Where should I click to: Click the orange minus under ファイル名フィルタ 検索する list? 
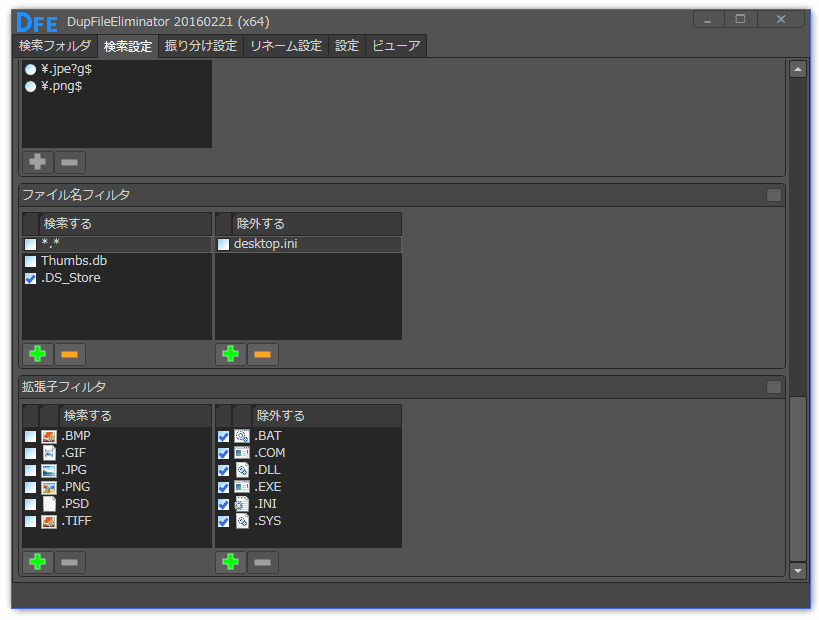coord(69,354)
